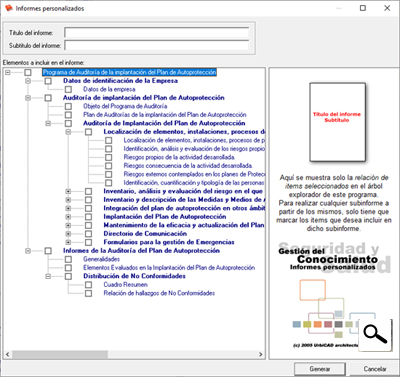
Task: Select Identificación, cuantificación y tipología item
Action: [194, 183]
